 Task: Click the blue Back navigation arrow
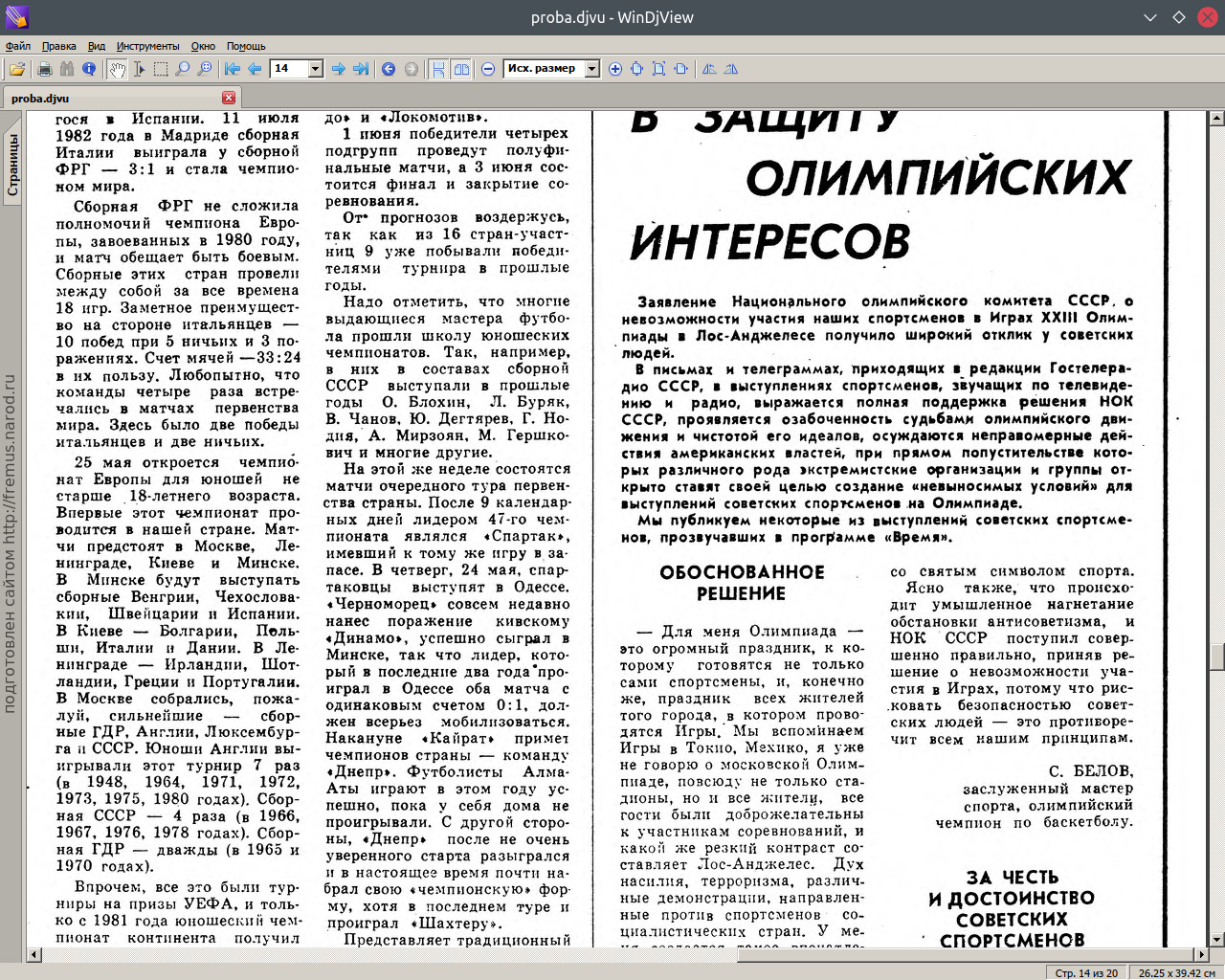click(389, 69)
